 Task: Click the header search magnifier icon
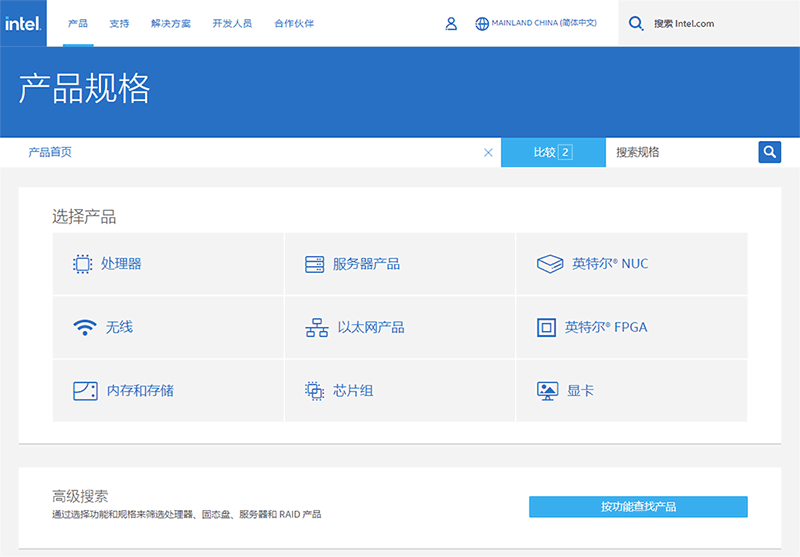click(636, 23)
